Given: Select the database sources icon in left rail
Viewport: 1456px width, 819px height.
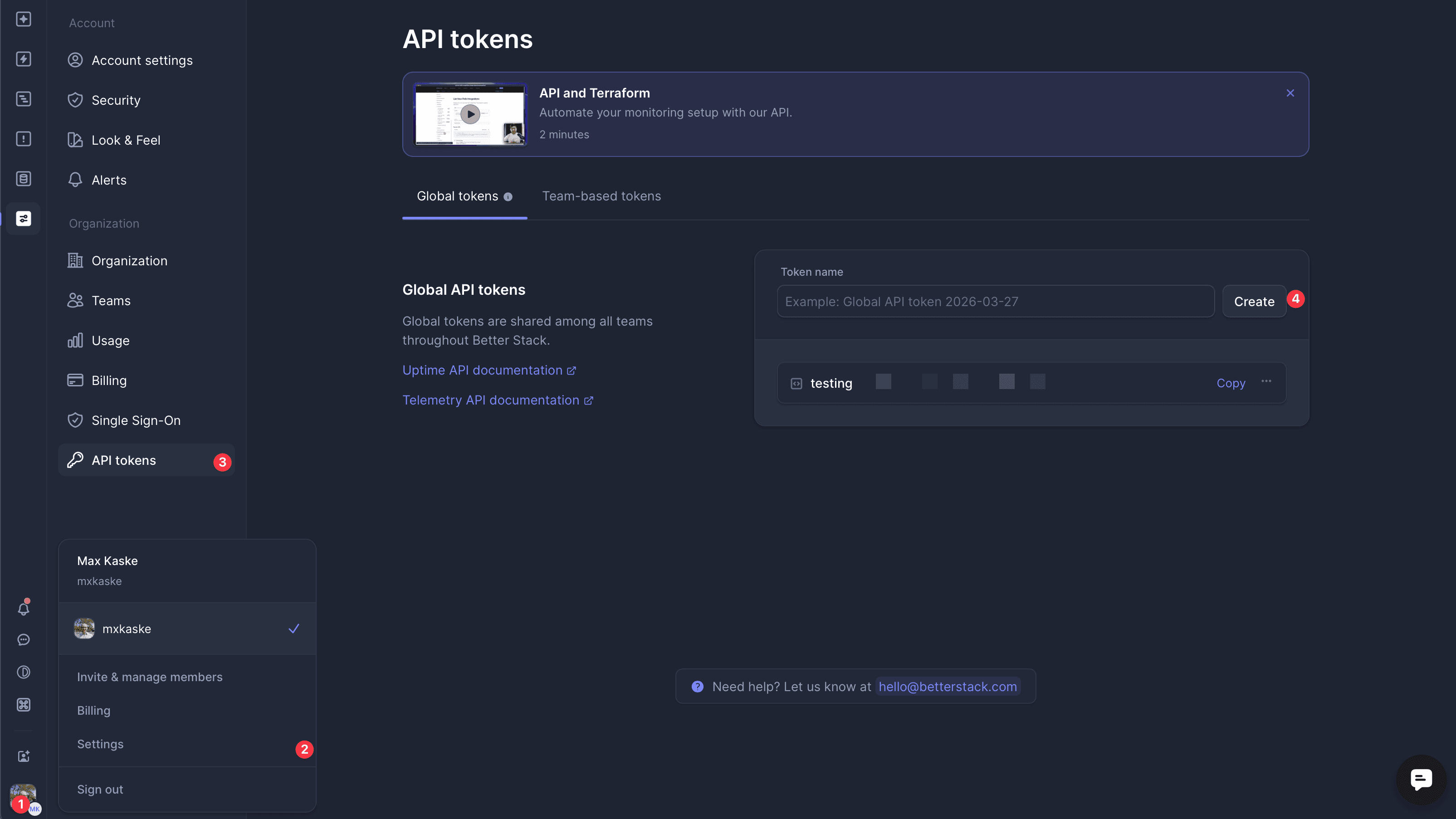Looking at the screenshot, I should click(x=23, y=178).
